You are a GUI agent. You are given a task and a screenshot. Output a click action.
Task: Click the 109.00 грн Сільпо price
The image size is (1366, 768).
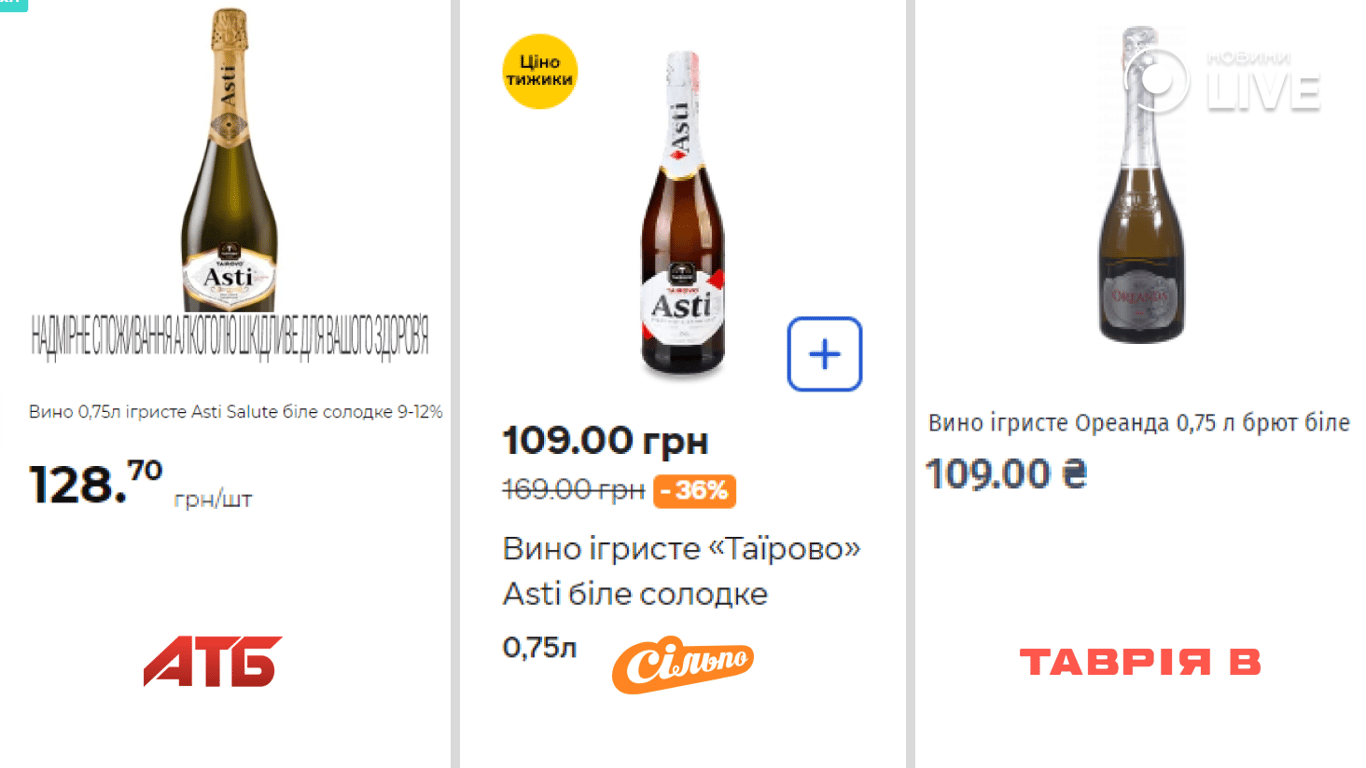(605, 440)
